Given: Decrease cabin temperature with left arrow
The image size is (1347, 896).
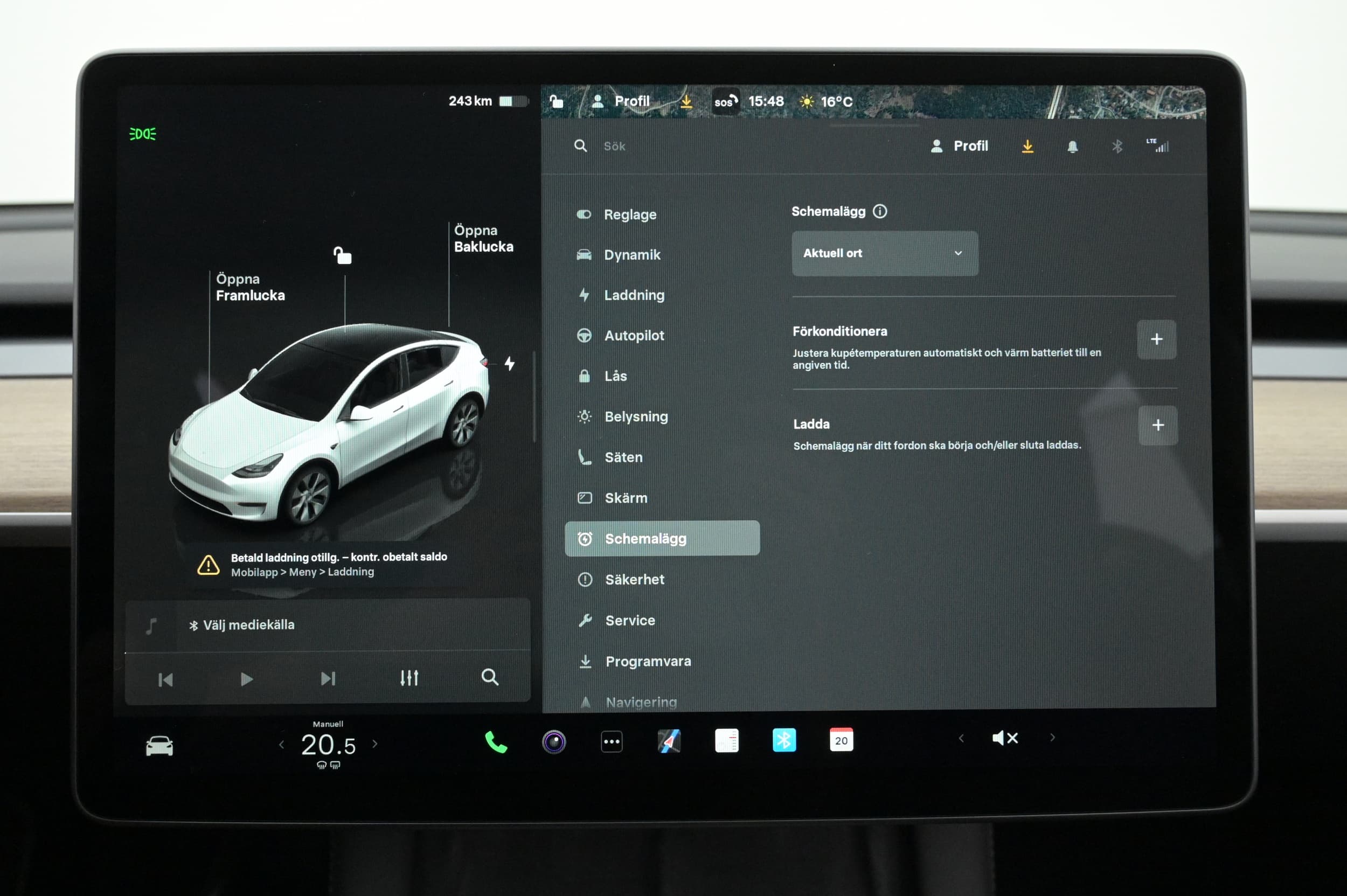Looking at the screenshot, I should tap(281, 745).
